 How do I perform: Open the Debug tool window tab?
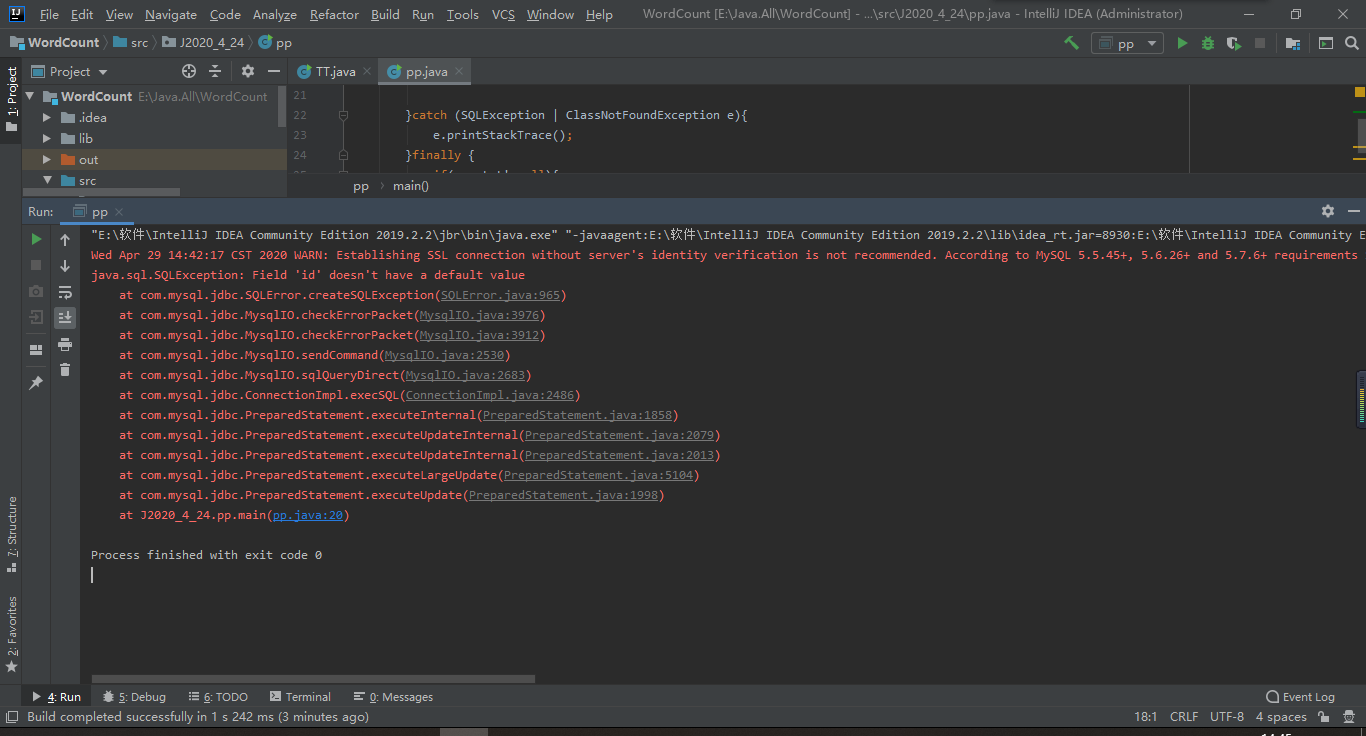click(x=133, y=697)
